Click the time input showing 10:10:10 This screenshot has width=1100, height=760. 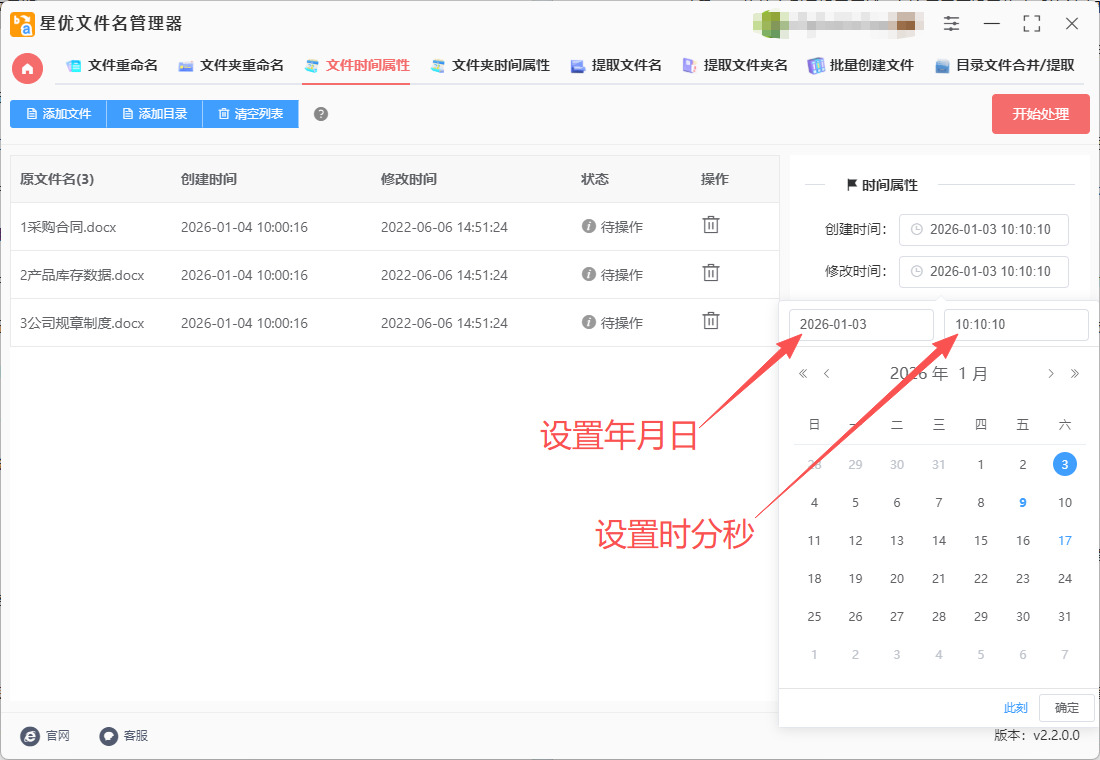pos(1015,325)
